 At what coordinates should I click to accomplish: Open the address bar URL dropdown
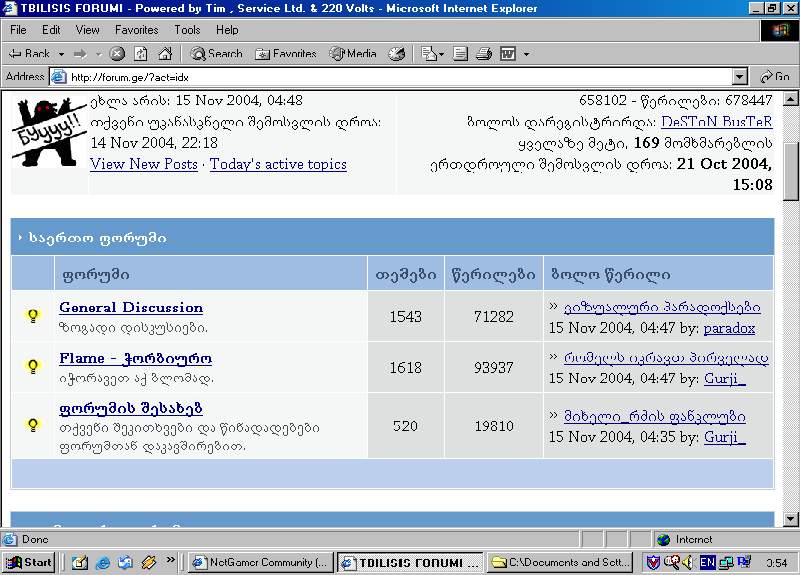[x=739, y=77]
